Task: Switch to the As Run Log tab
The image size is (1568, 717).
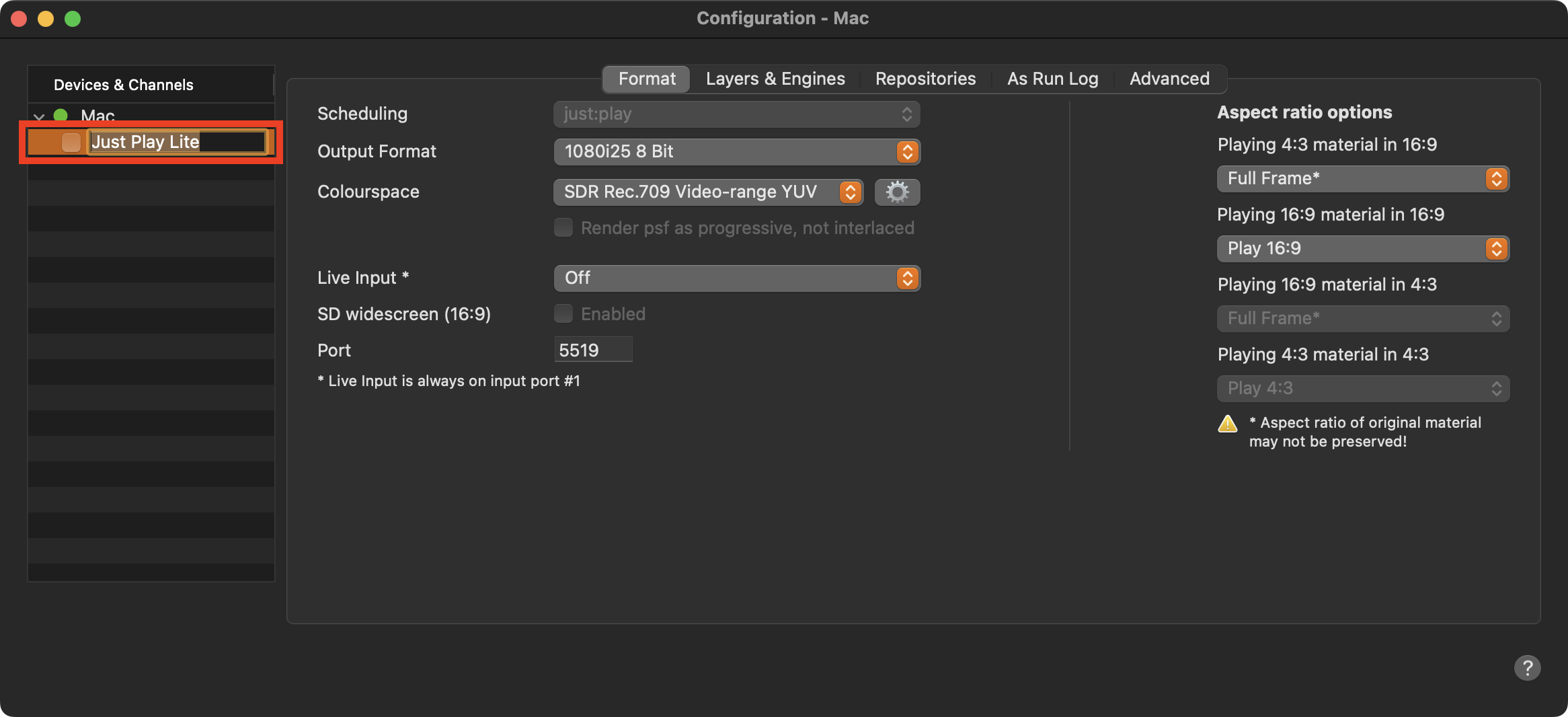Action: pos(1052,79)
